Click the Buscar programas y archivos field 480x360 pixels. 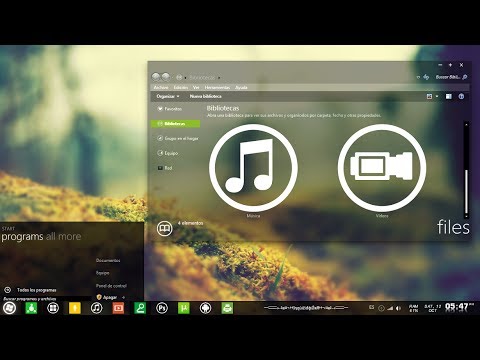pos(46,299)
